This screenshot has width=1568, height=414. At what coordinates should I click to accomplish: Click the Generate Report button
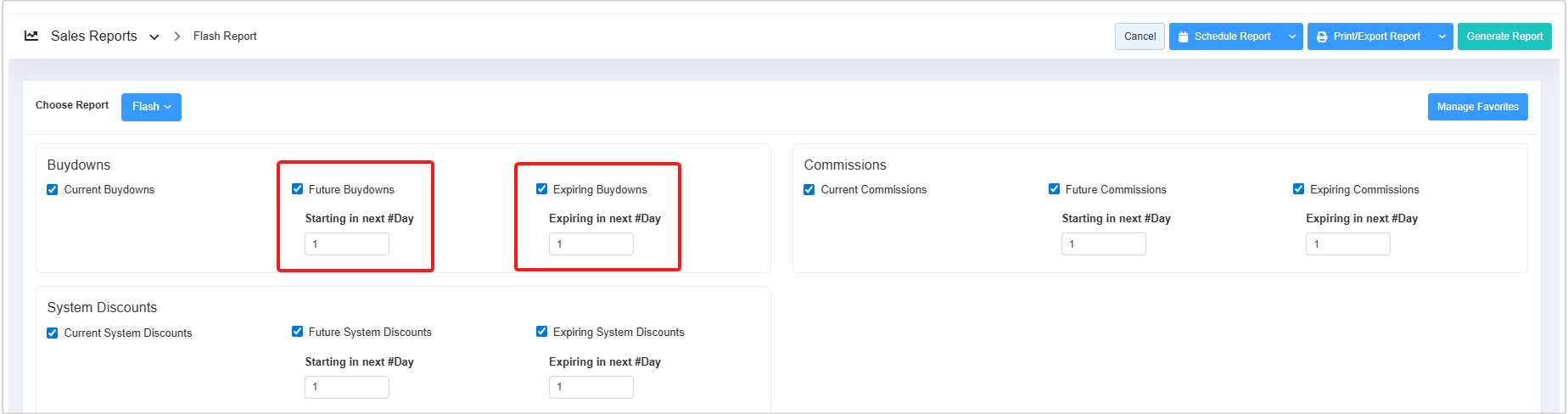click(x=1504, y=36)
